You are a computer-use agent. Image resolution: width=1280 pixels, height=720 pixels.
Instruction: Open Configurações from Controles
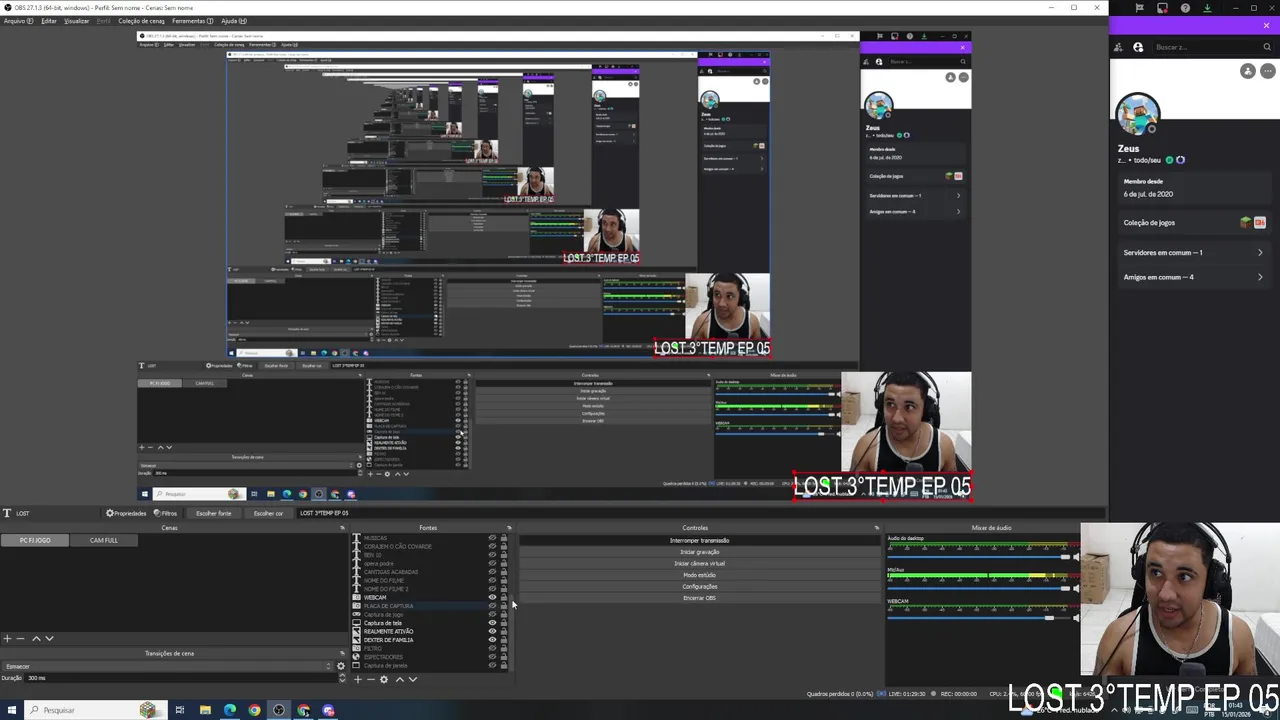[699, 586]
